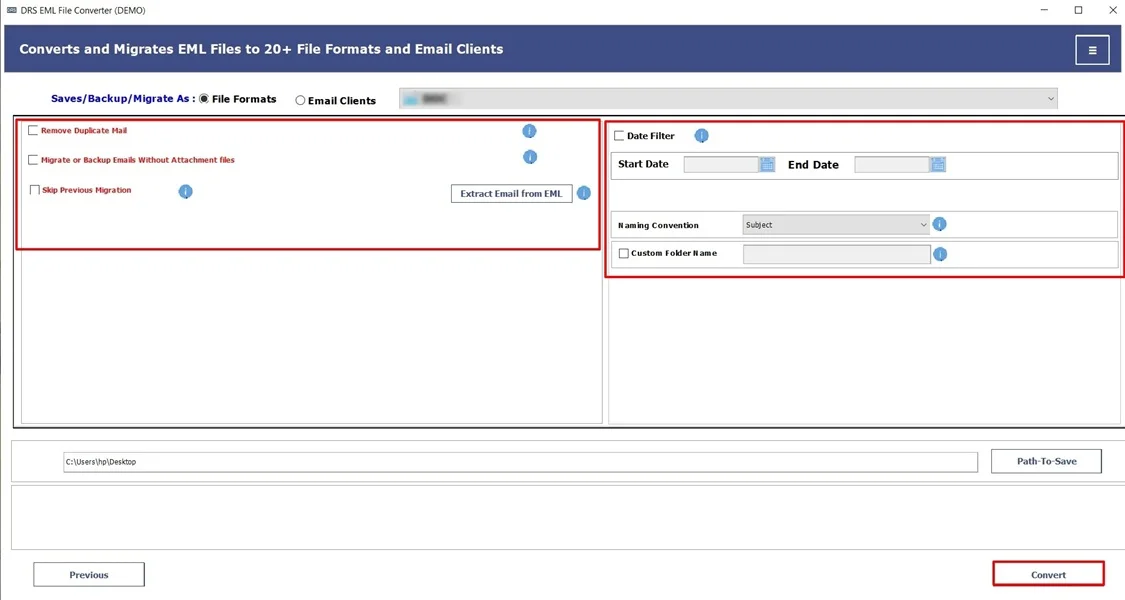Image resolution: width=1125 pixels, height=600 pixels.
Task: Click the info icon beside Without Attachment files option
Action: [530, 157]
